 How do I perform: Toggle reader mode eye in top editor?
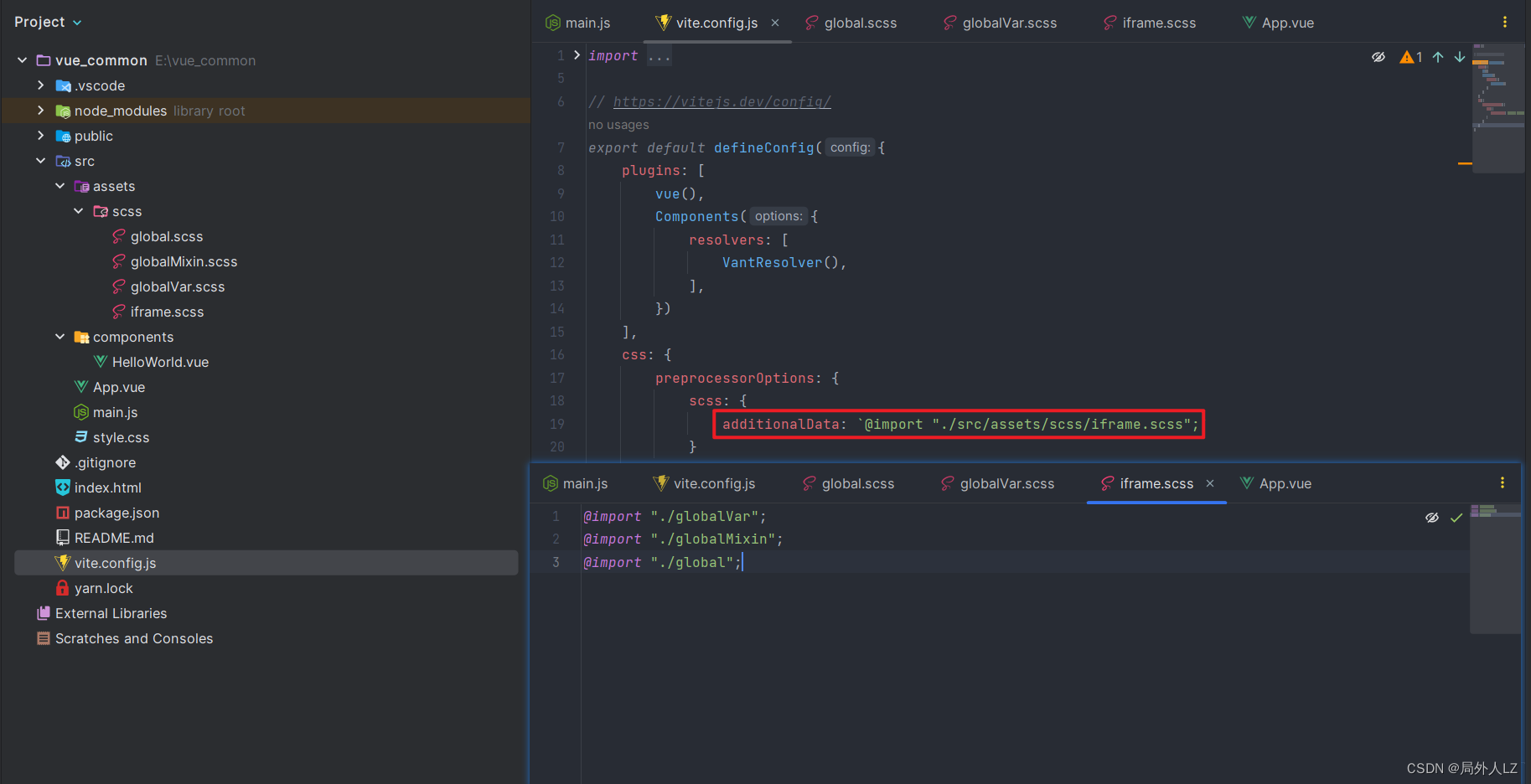[x=1378, y=57]
